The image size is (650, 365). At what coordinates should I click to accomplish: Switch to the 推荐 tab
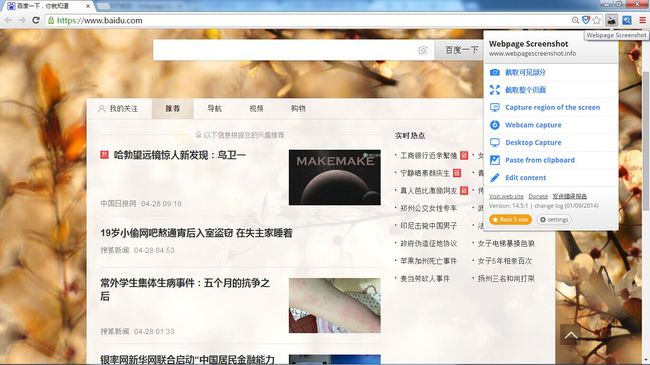click(x=172, y=109)
